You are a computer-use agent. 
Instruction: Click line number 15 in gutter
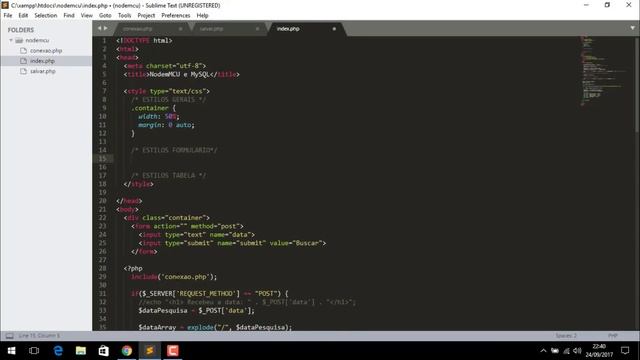pyautogui.click(x=102, y=159)
